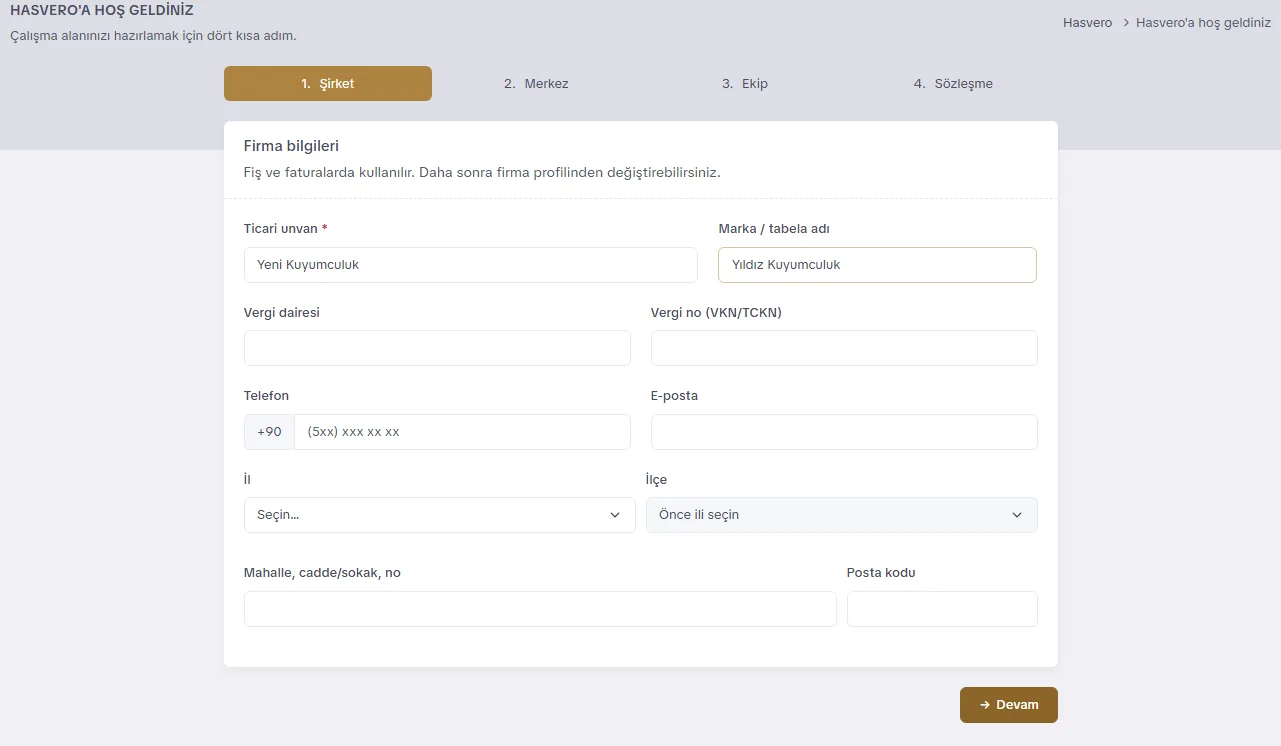Click the Vergi dairesi input box

(x=437, y=348)
